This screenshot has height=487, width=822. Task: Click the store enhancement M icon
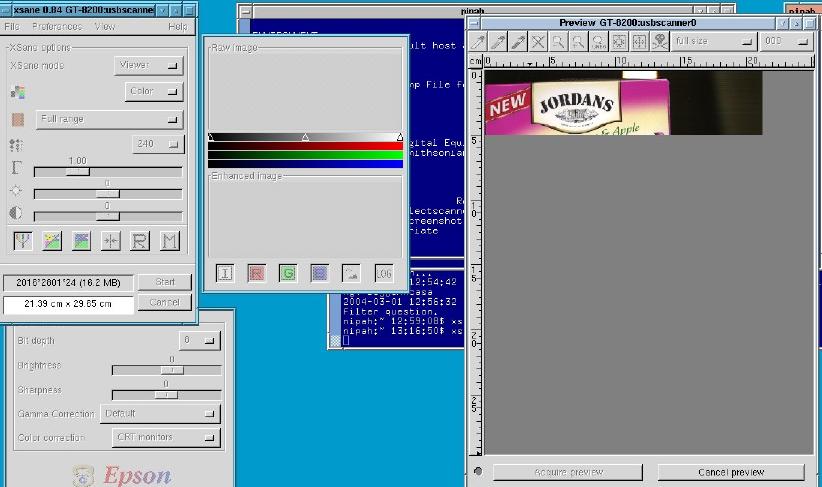(x=170, y=240)
